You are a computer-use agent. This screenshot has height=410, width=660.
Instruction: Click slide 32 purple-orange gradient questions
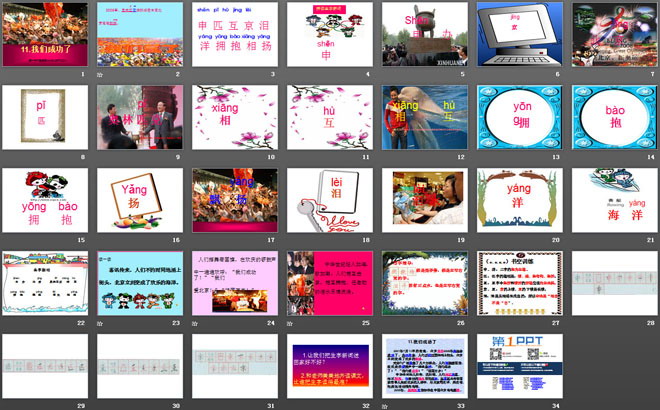330,366
